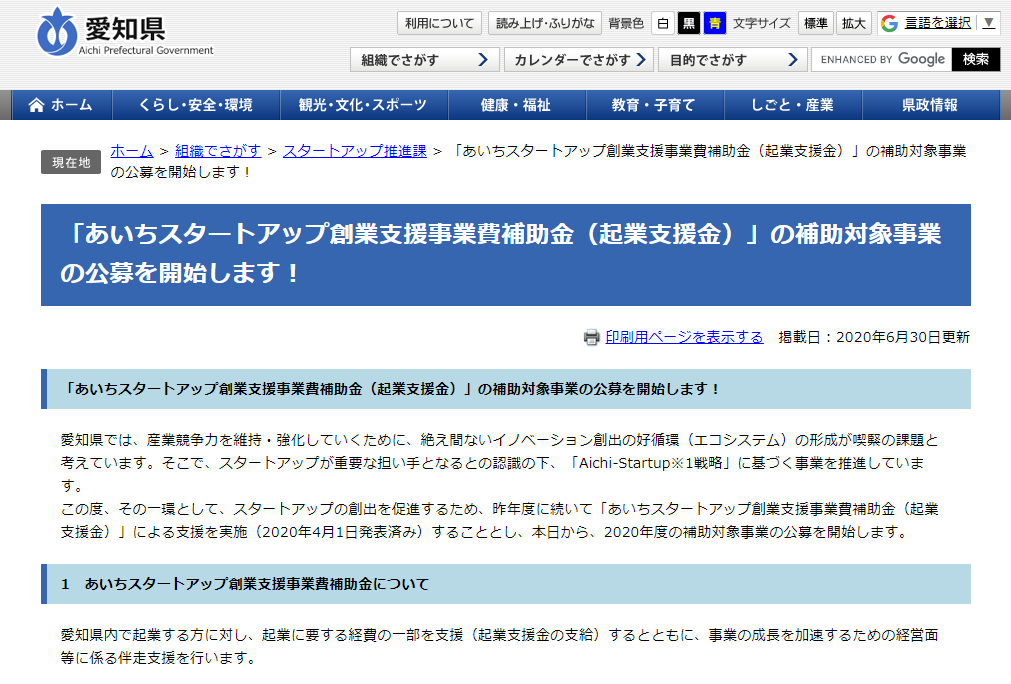Viewport: 1011px width, 684px height.
Task: Enlarge text with 拡大 button
Action: click(x=853, y=23)
